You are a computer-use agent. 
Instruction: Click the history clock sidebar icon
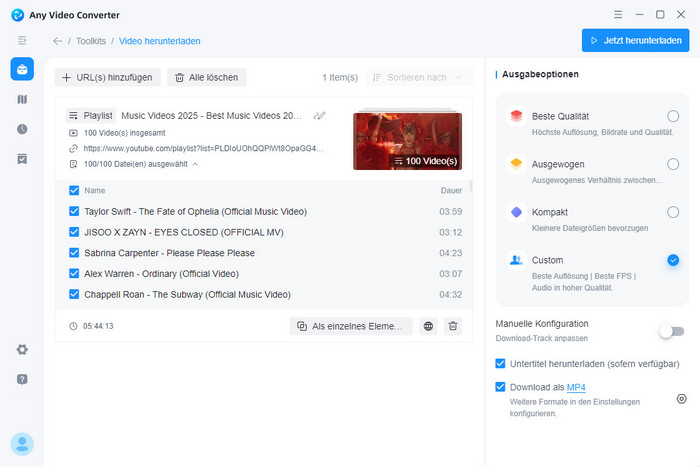(x=22, y=129)
